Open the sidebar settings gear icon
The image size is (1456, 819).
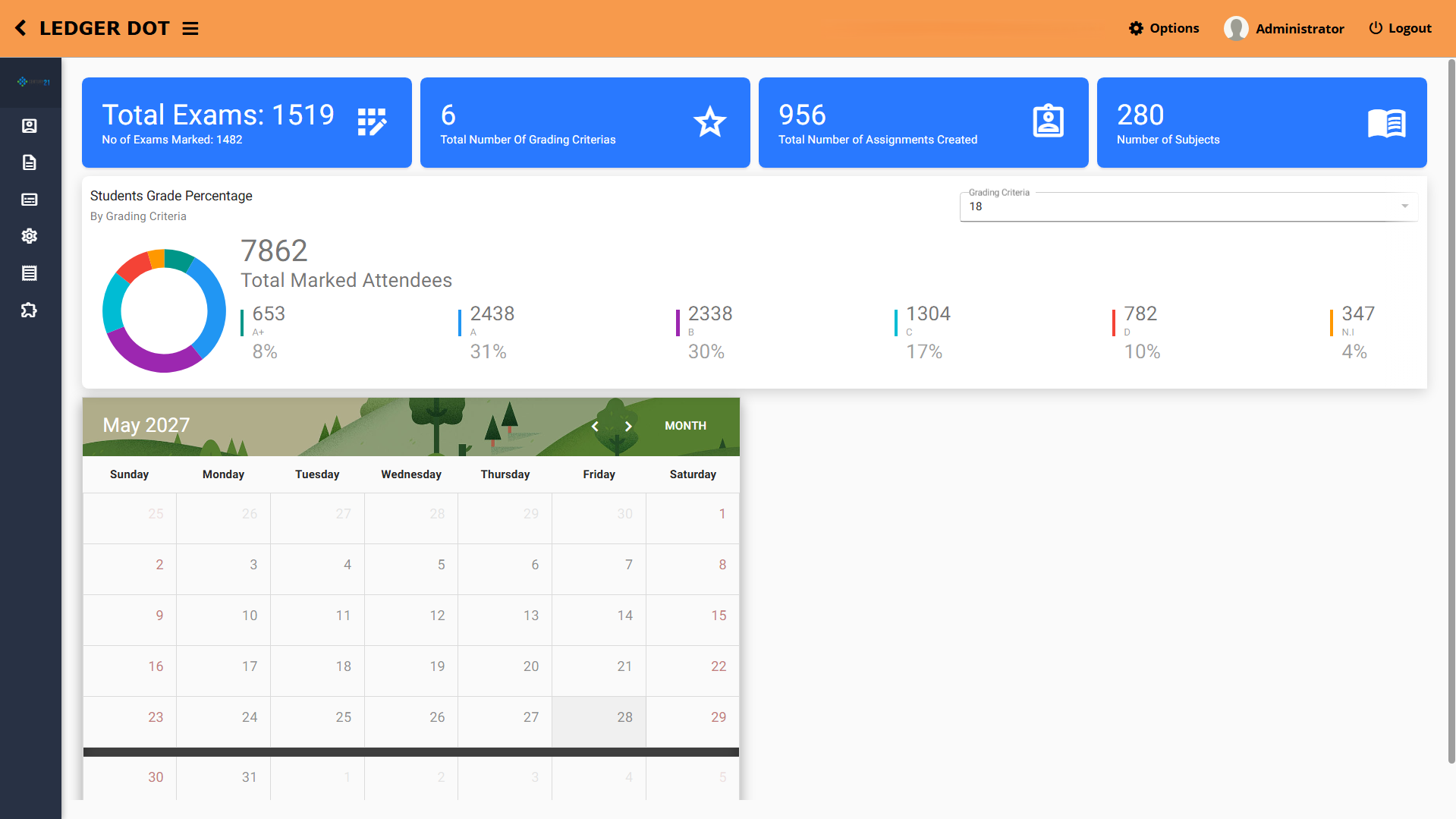click(x=30, y=236)
